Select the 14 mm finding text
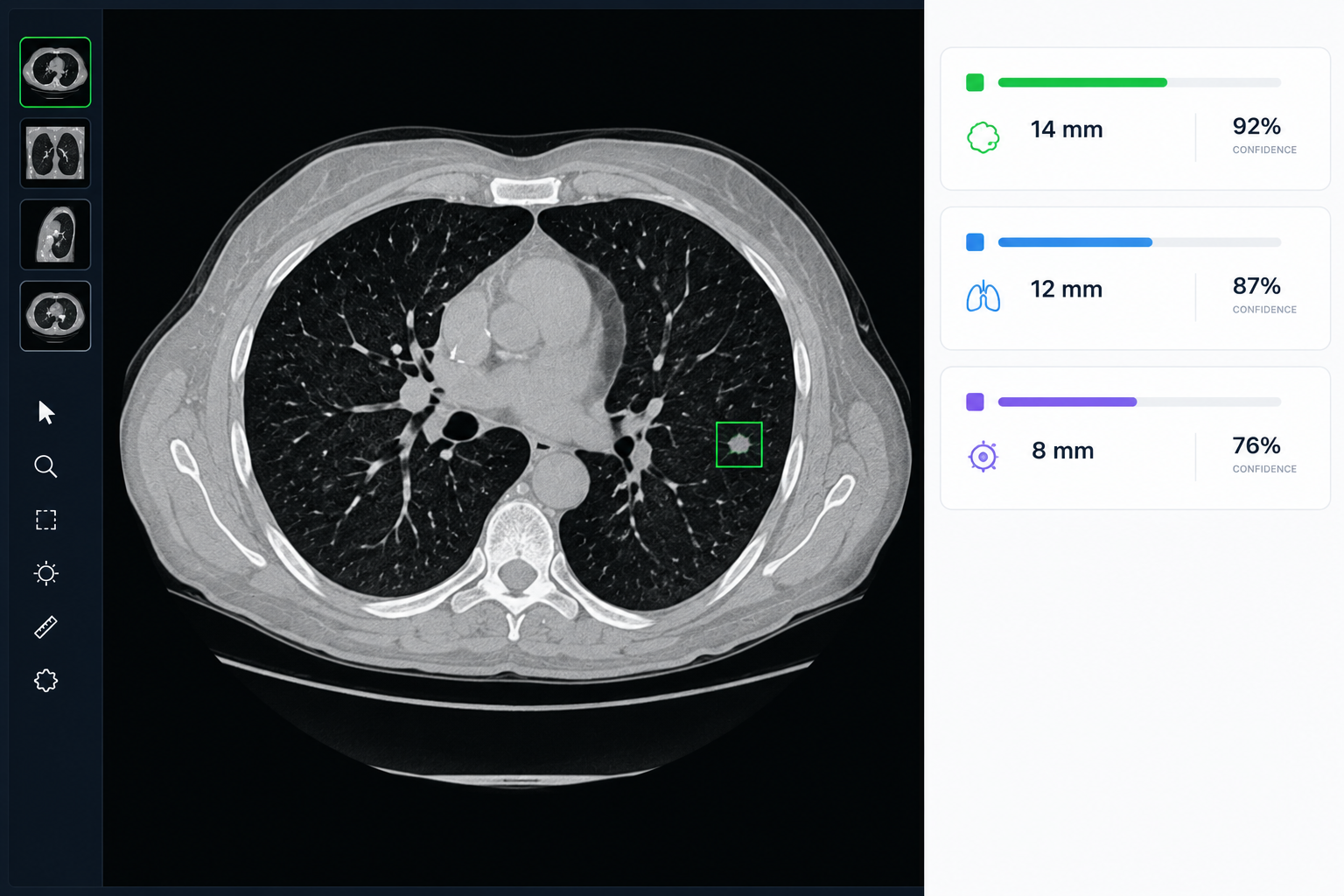Viewport: 1344px width, 896px height. pyautogui.click(x=1067, y=129)
